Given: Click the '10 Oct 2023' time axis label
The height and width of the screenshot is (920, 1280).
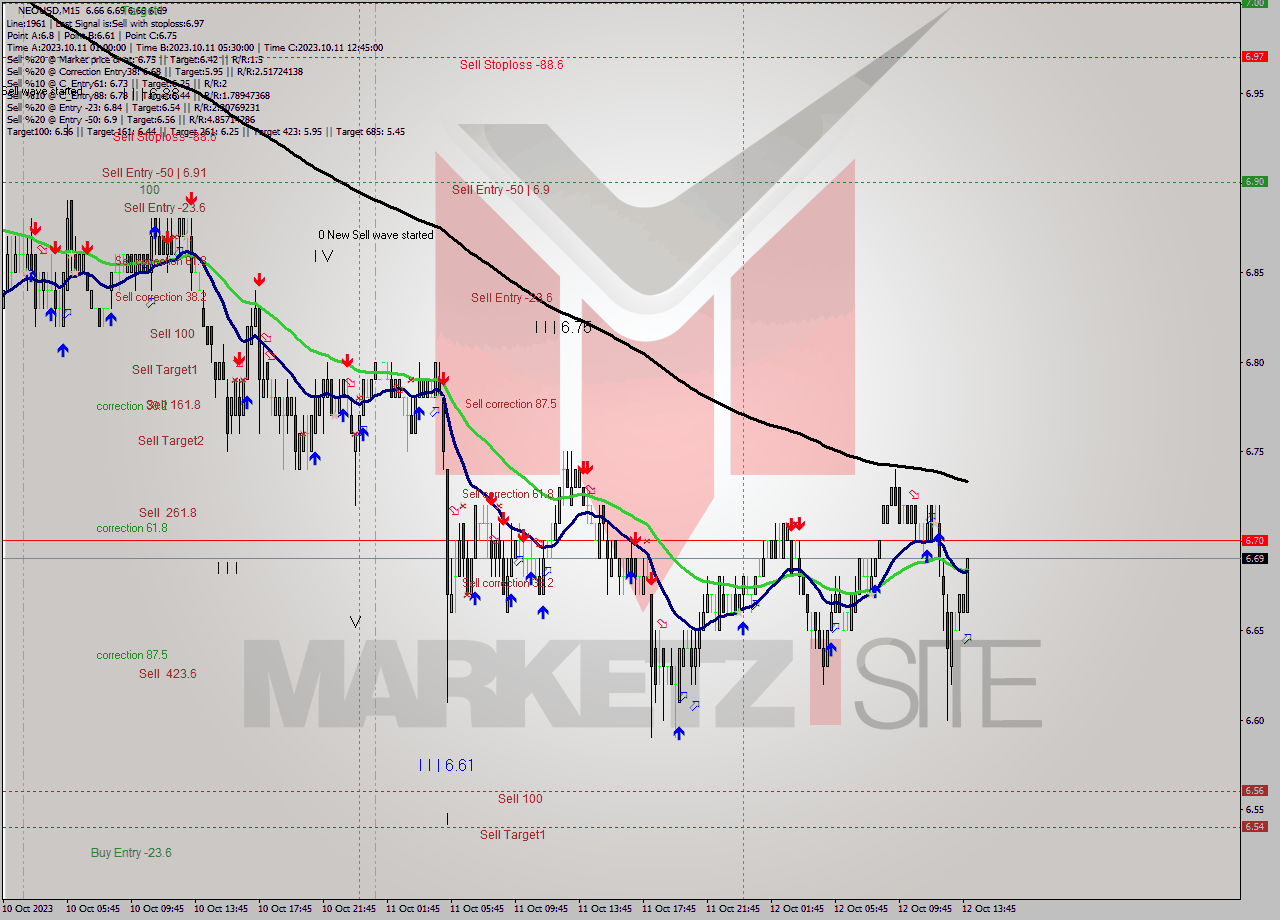Looking at the screenshot, I should tap(27, 909).
